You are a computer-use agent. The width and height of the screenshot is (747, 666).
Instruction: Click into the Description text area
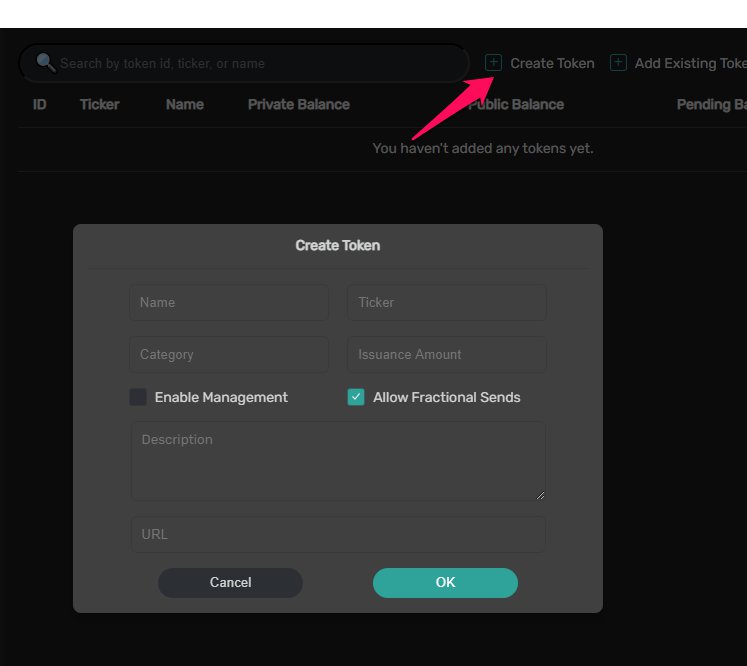tap(338, 461)
